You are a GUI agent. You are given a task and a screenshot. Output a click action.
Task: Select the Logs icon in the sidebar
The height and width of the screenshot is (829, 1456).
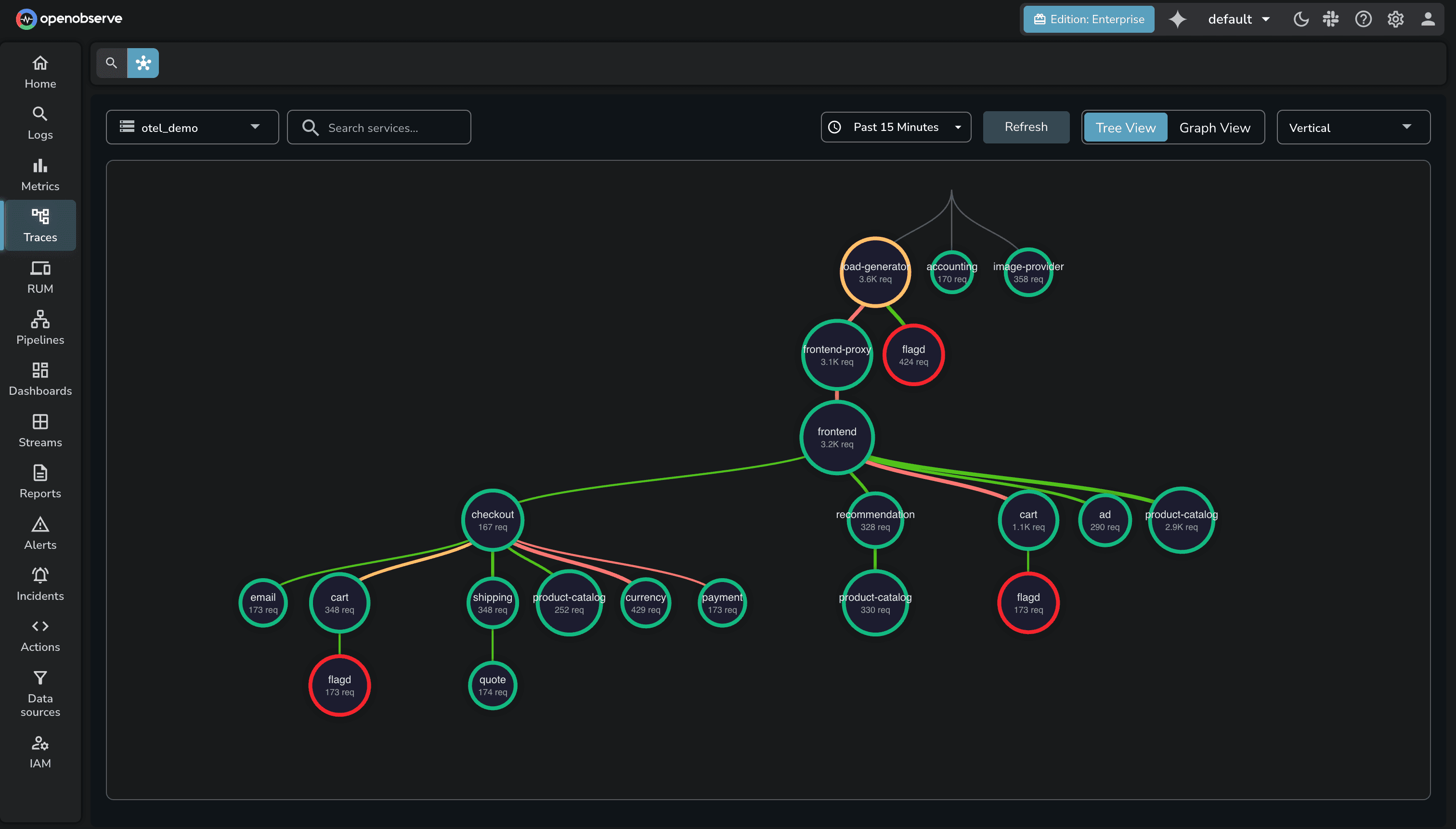tap(39, 121)
